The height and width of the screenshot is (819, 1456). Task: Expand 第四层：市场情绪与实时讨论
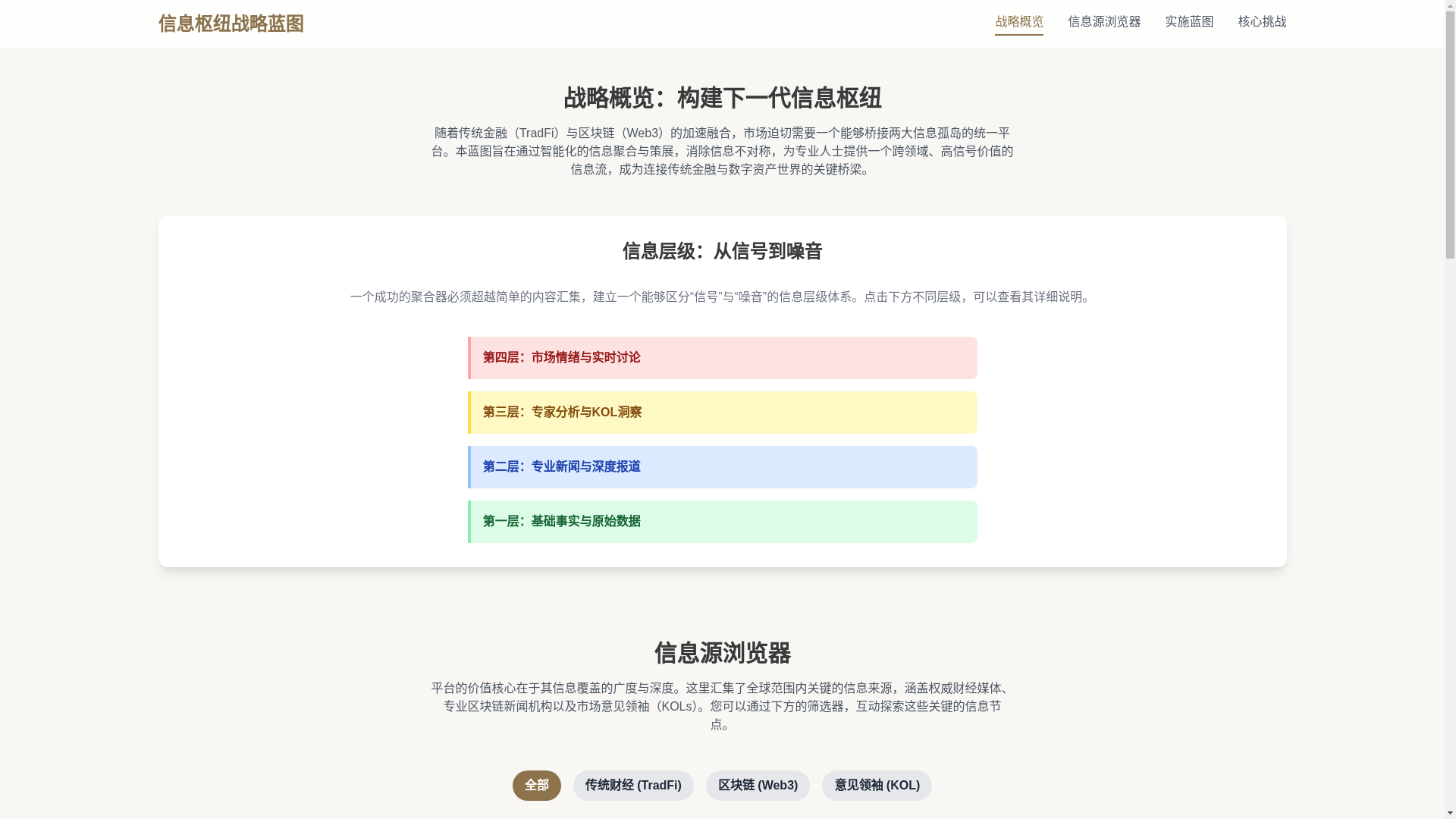[722, 358]
